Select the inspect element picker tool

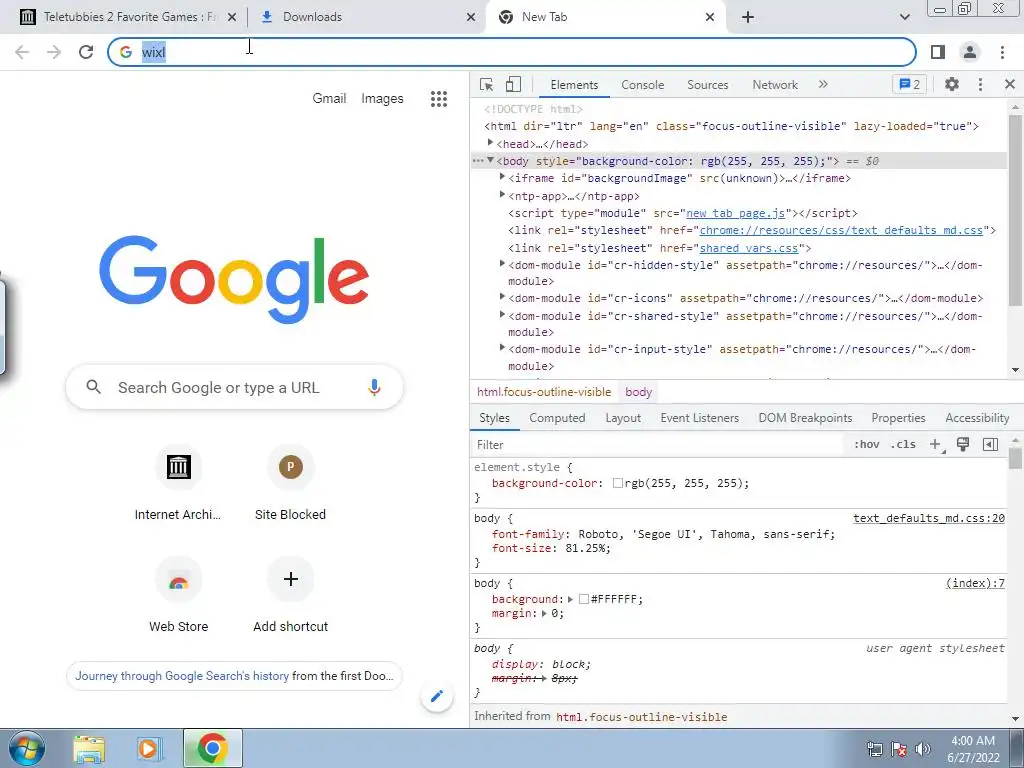click(x=487, y=85)
